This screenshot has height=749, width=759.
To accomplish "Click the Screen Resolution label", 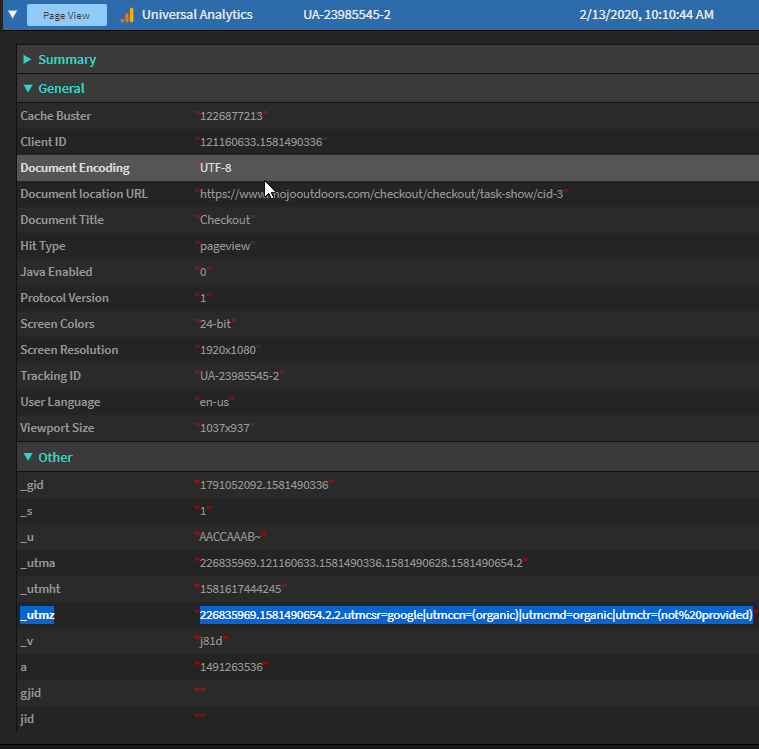I will (x=69, y=350).
